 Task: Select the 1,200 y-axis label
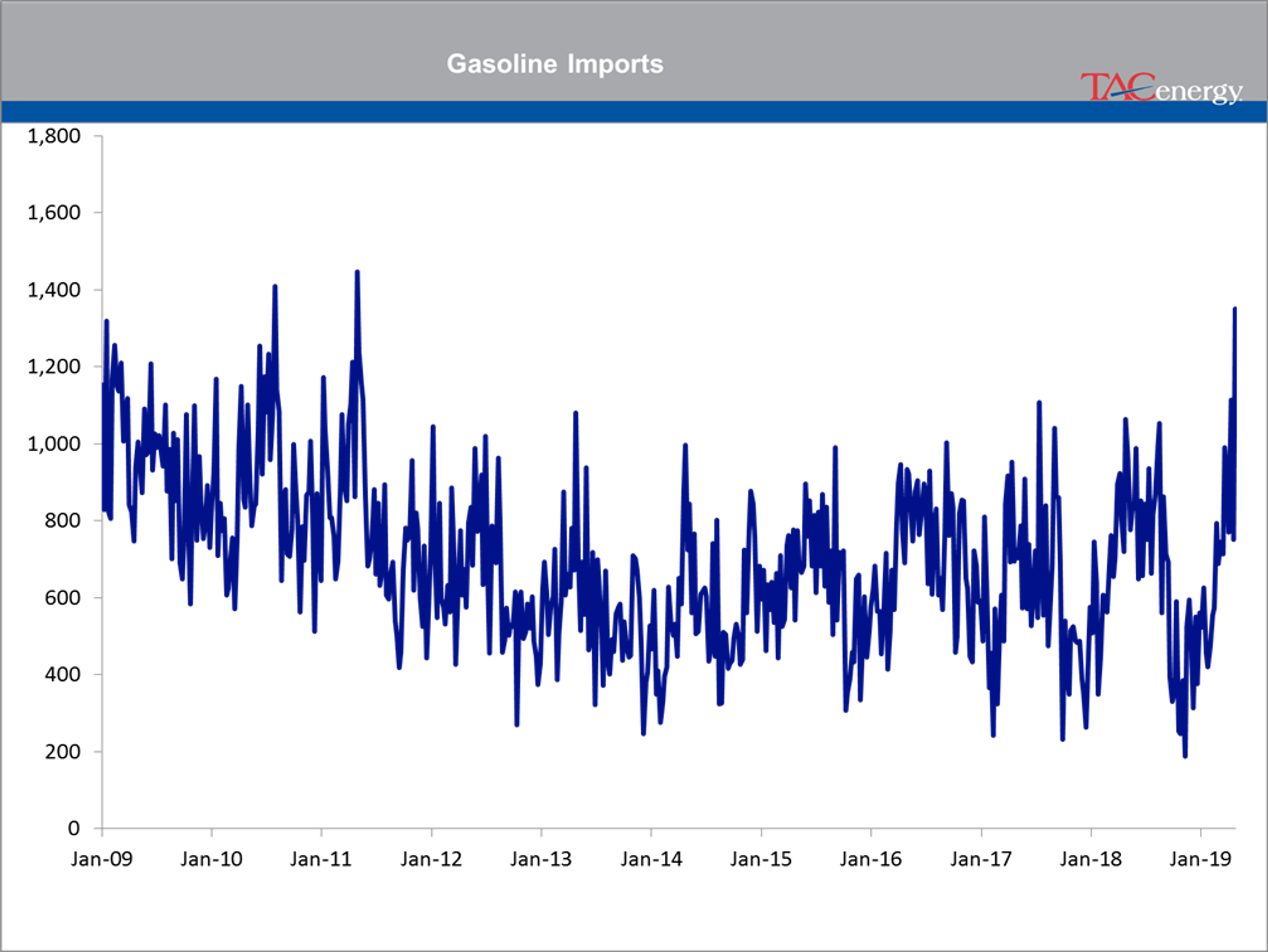click(x=54, y=366)
